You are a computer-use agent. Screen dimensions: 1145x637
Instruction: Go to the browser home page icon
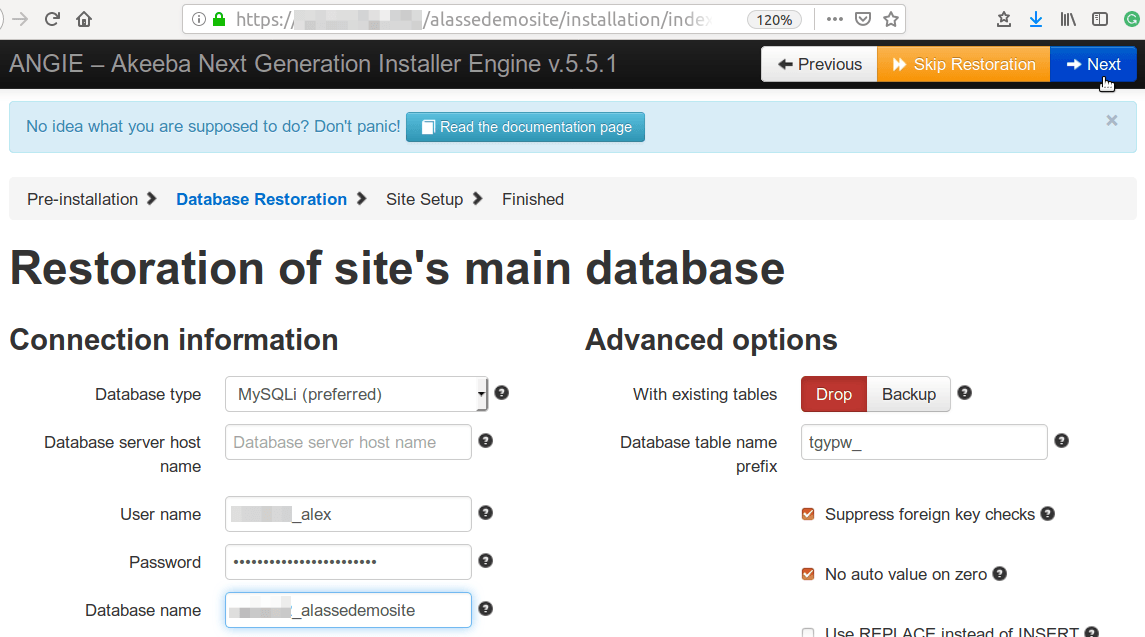tap(84, 19)
